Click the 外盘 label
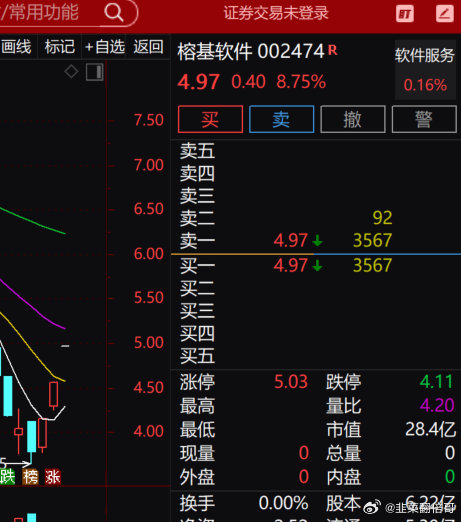461x522 pixels. (197, 477)
